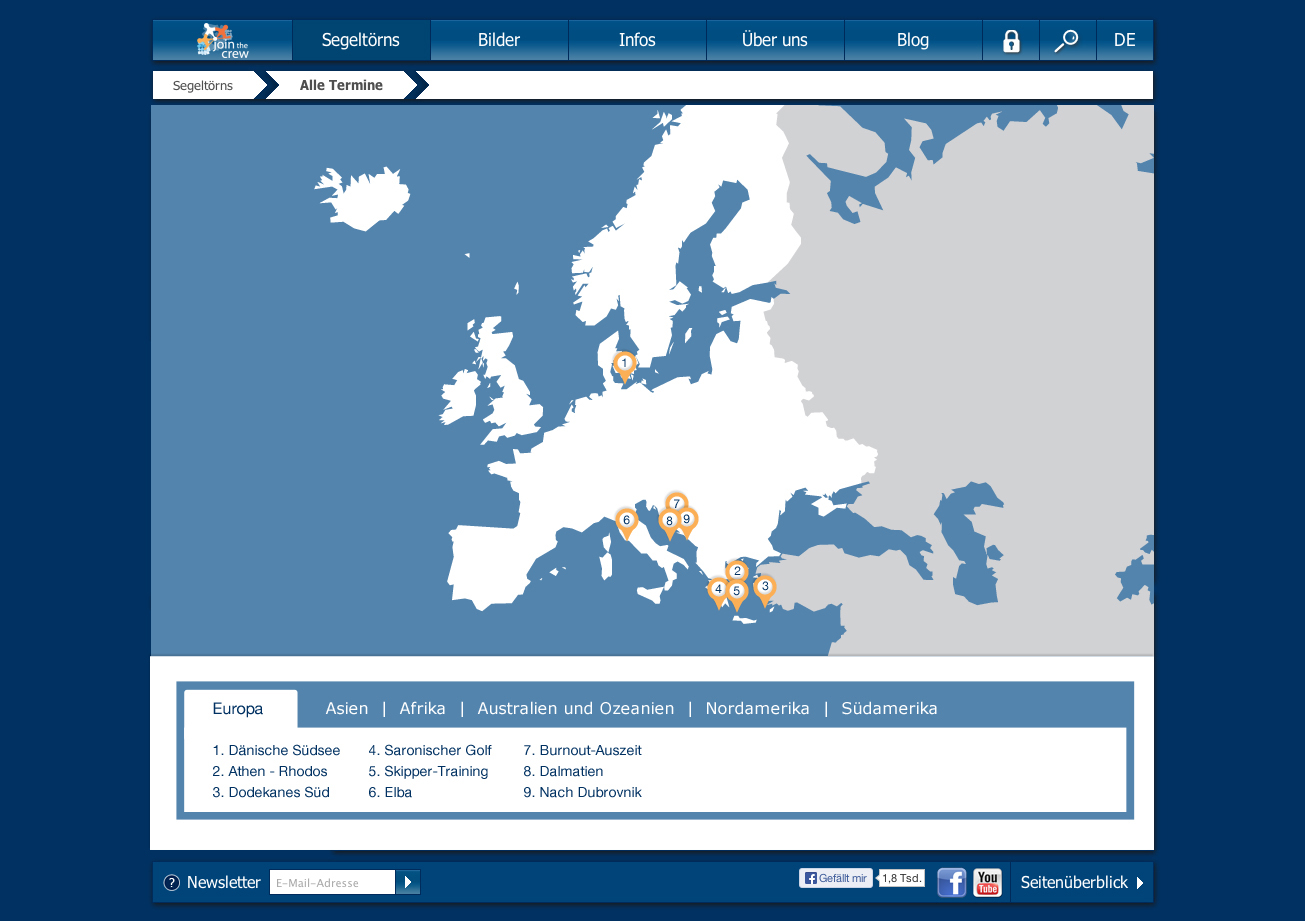
Task: Switch to the Asien tab
Action: coord(347,709)
